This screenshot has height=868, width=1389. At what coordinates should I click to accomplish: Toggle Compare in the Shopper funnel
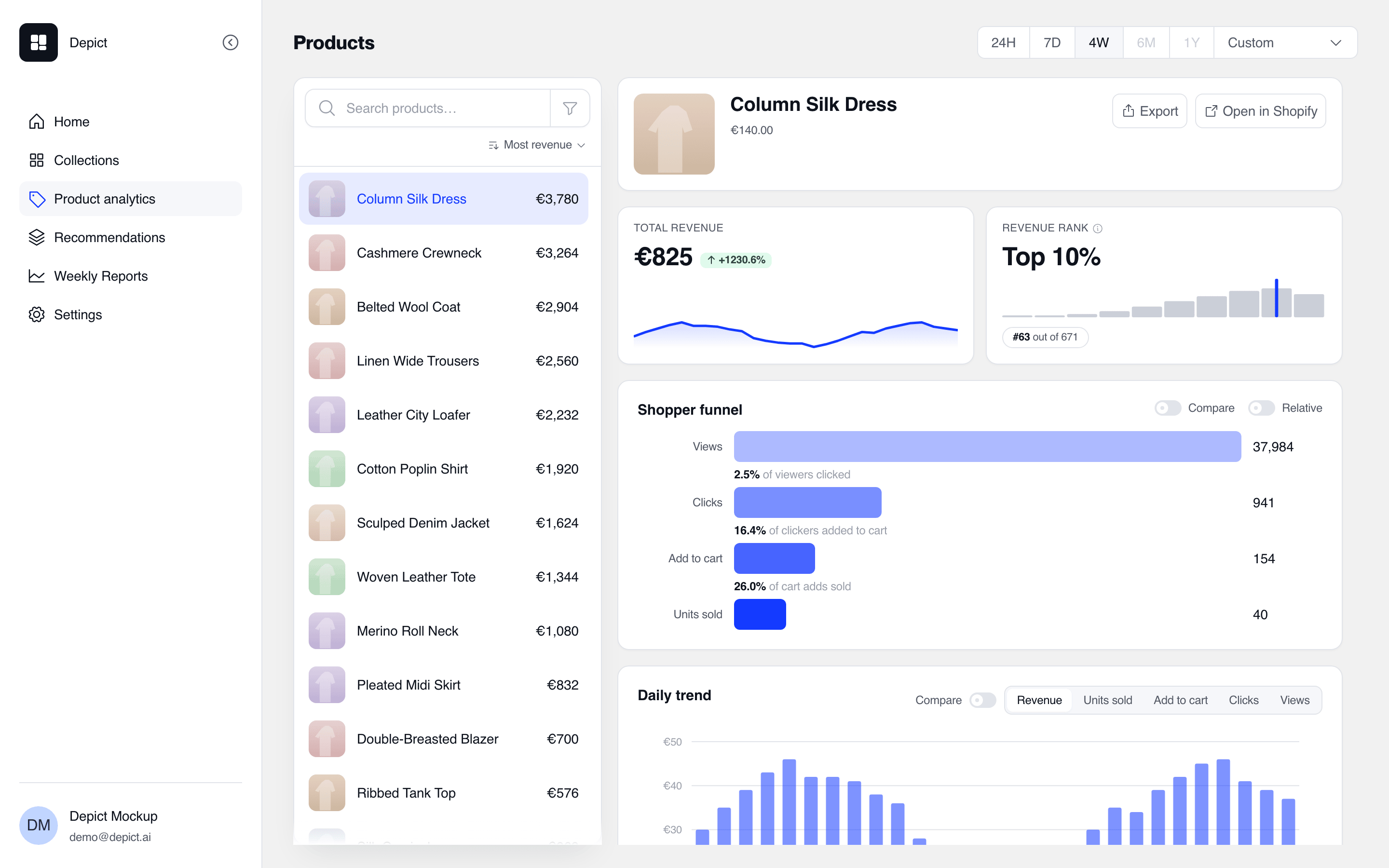pos(1168,408)
